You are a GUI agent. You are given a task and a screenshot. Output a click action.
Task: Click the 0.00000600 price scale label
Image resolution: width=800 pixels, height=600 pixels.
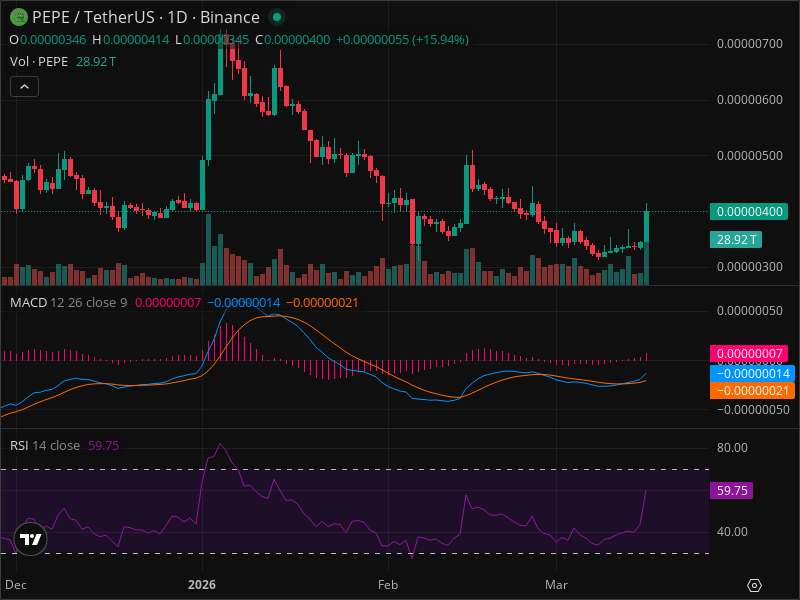click(749, 99)
